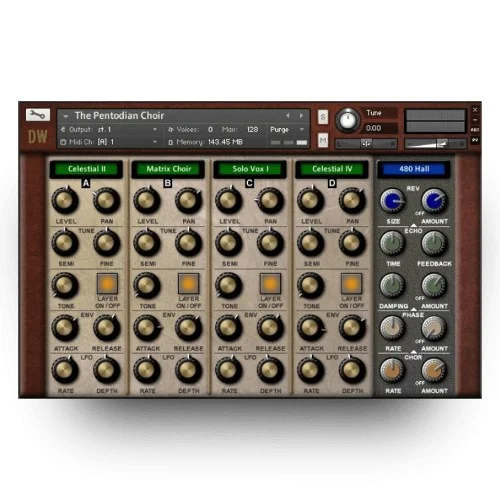Click the Tone knob of layer A
500x500 pixels.
(x=65, y=285)
